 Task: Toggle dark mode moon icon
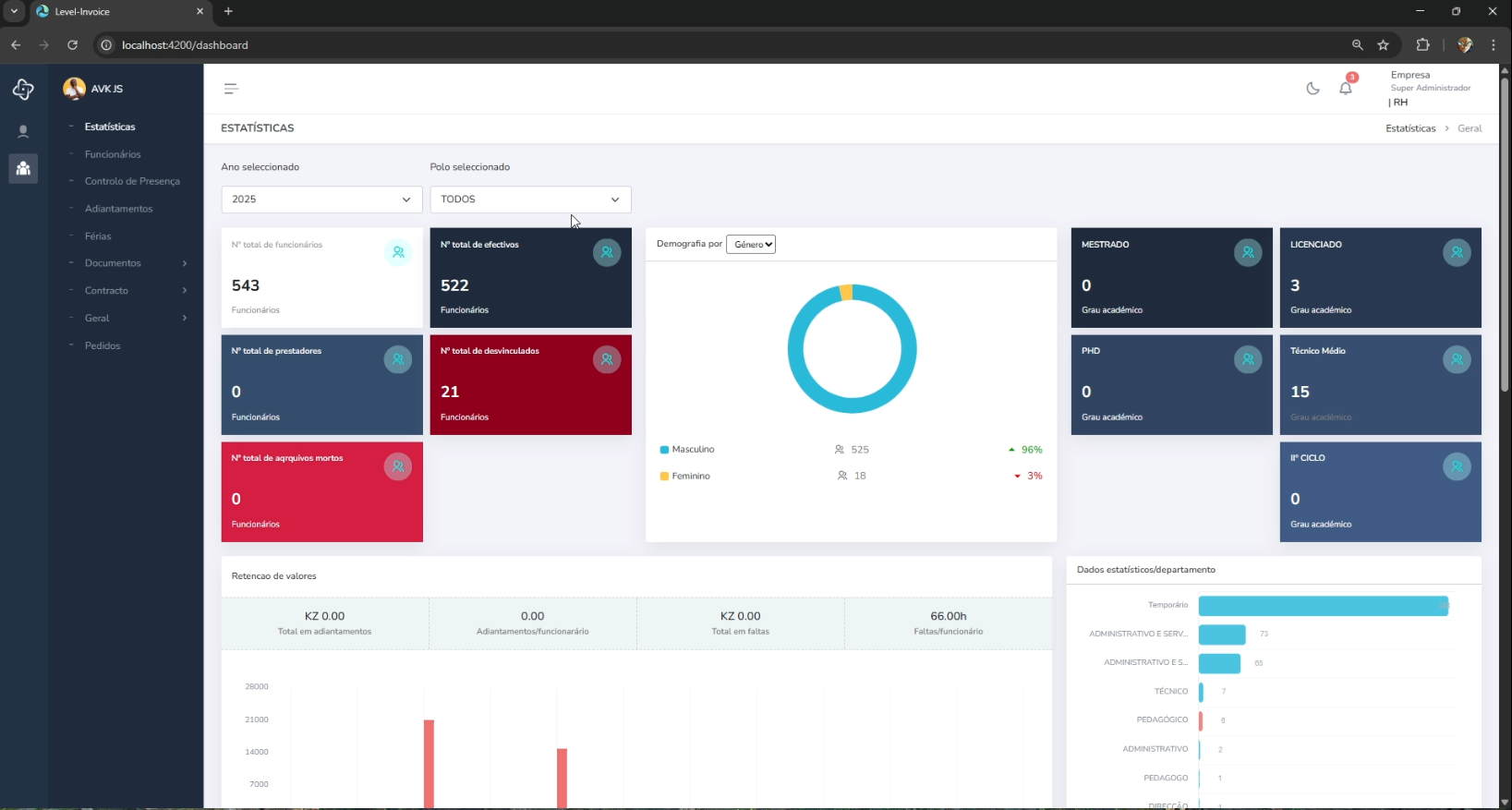tap(1312, 89)
